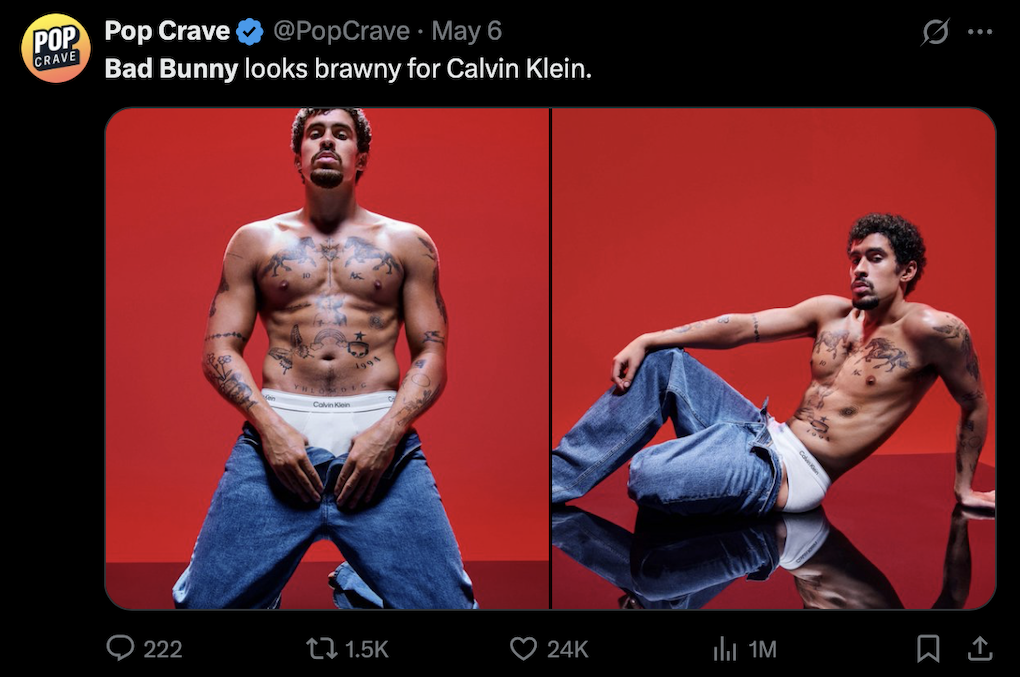The image size is (1020, 677).
Task: Open the Pop Crave display name link
Action: (168, 32)
